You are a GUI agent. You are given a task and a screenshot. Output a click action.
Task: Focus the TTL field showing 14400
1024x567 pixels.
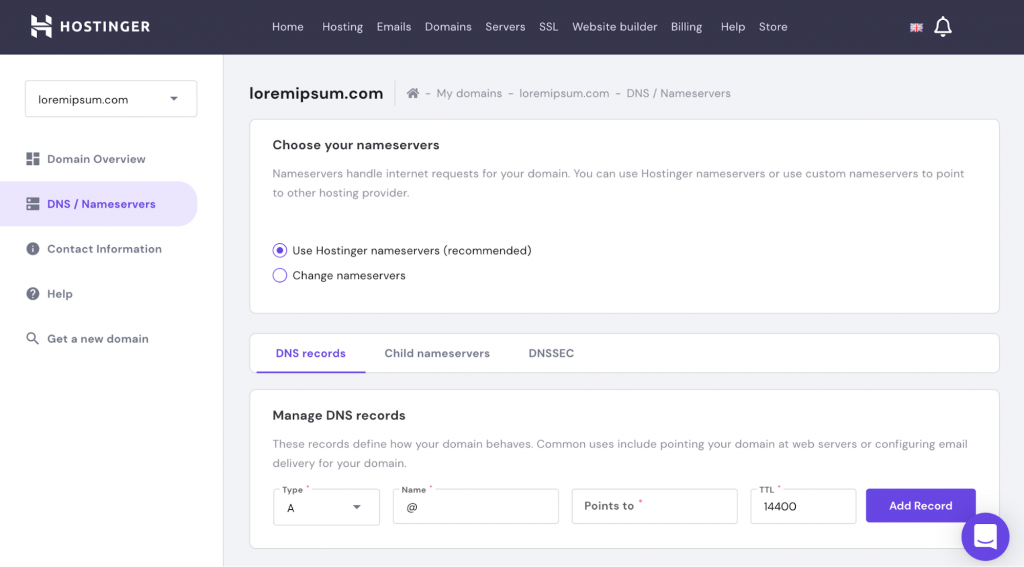click(803, 507)
